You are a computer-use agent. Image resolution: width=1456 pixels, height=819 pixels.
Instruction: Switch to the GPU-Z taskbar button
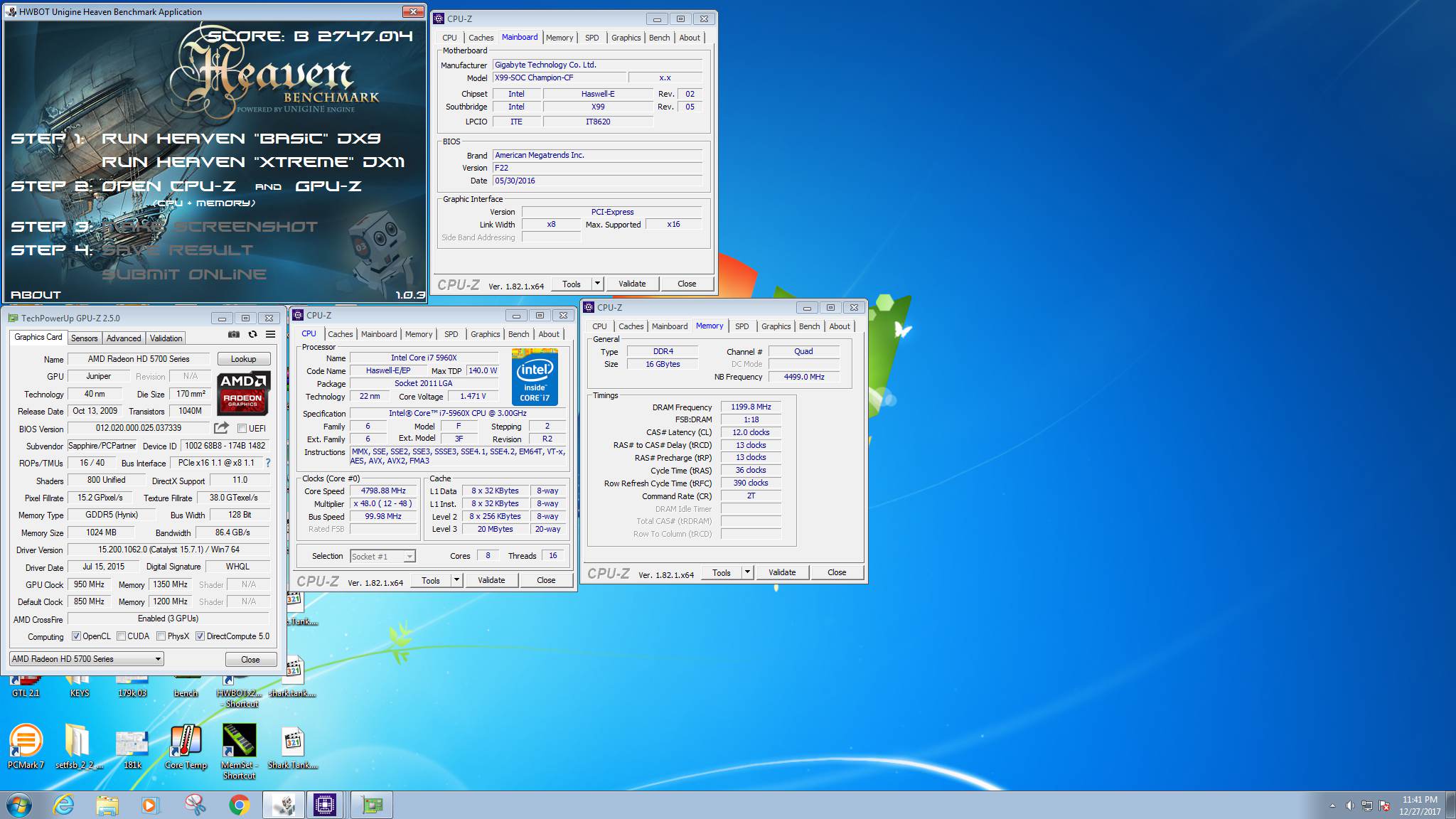click(372, 805)
